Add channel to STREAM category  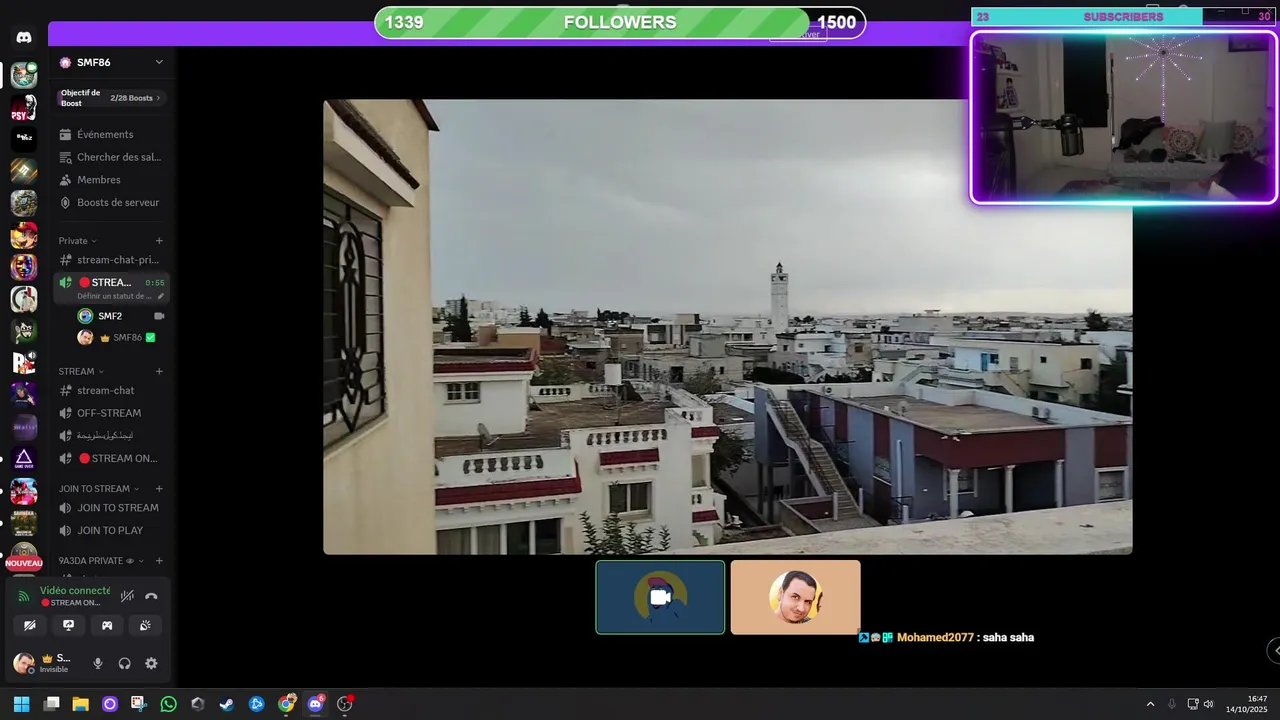pyautogui.click(x=159, y=371)
